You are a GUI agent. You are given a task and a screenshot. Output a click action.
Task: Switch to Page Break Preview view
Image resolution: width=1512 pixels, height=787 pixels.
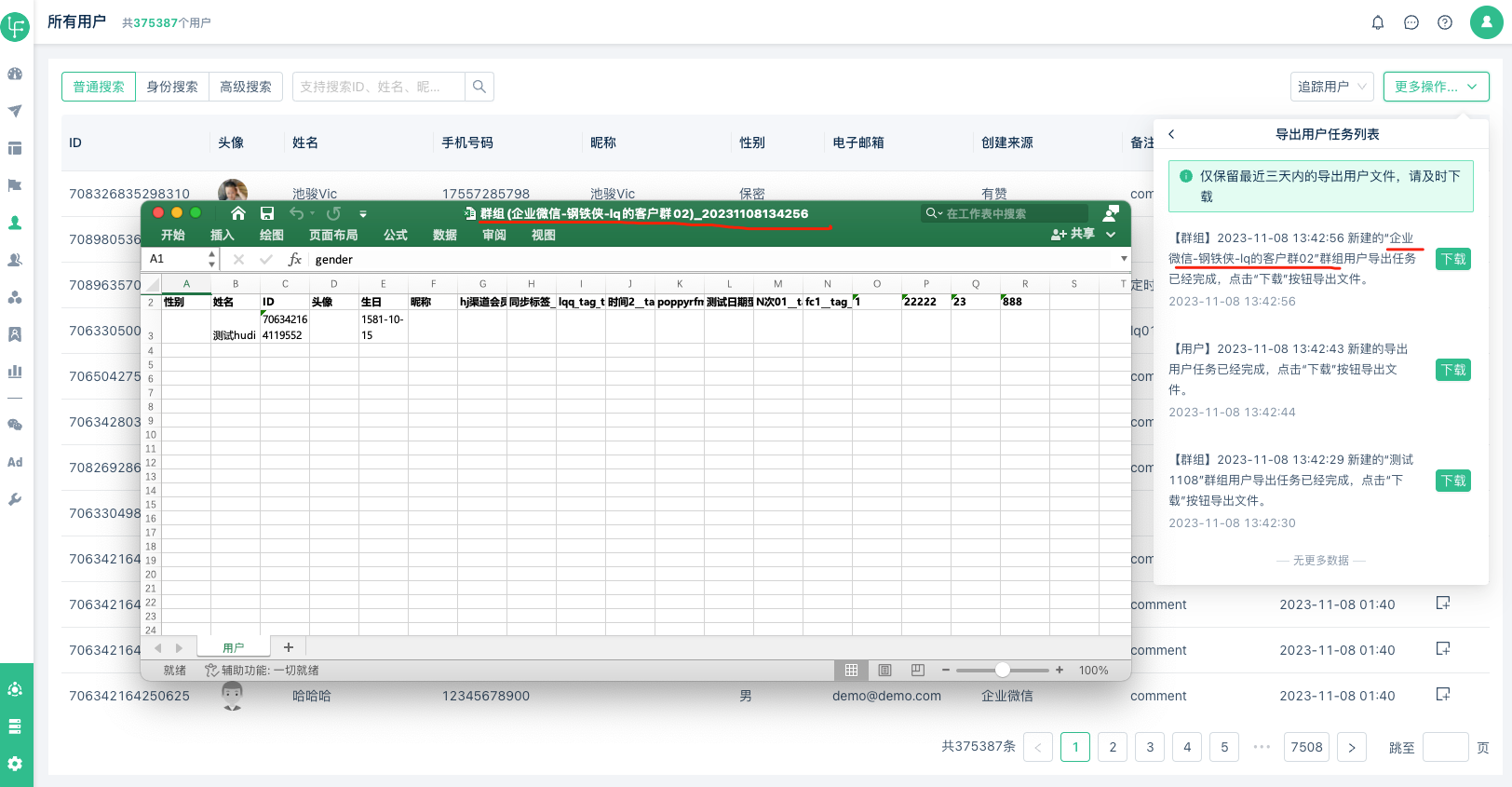pos(918,670)
